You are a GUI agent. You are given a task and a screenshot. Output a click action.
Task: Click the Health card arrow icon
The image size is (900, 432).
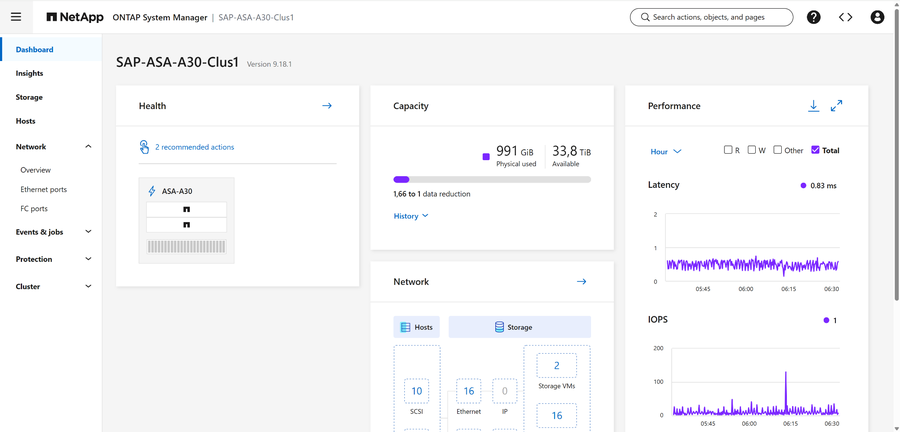click(327, 106)
